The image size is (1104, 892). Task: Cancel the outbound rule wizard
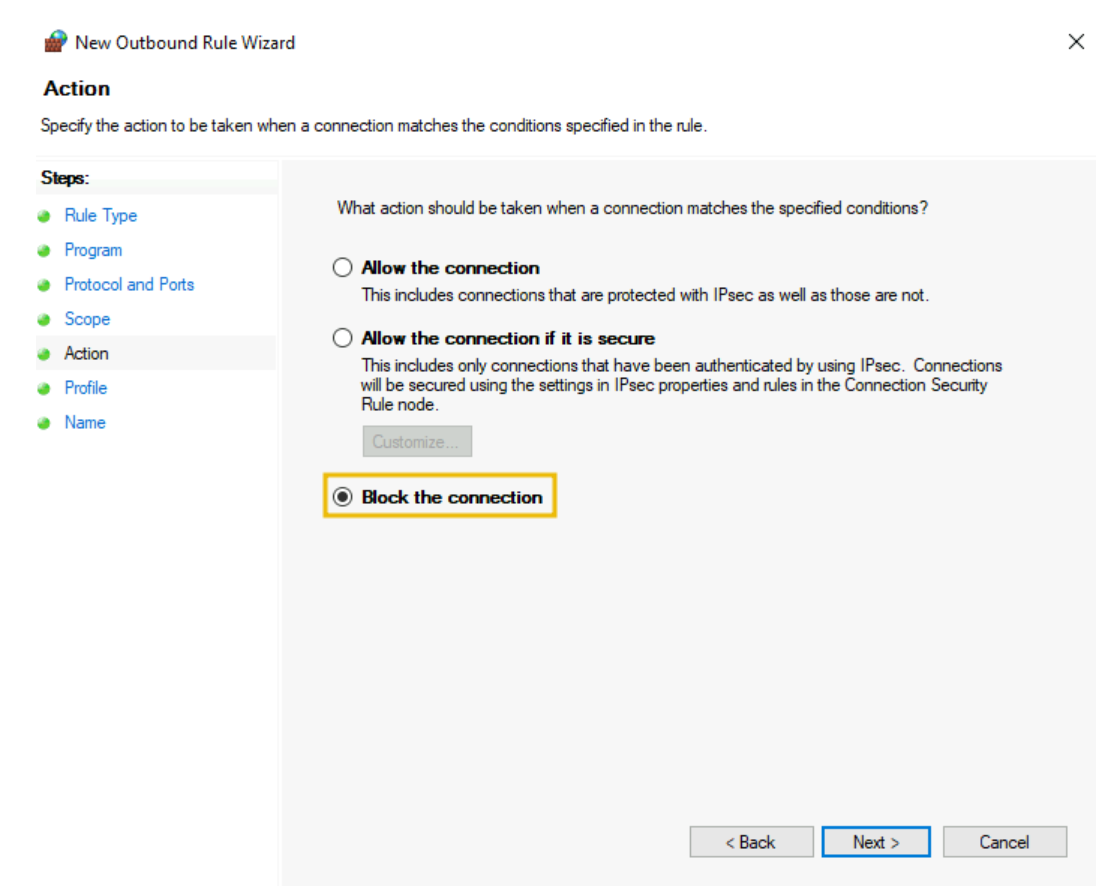click(1004, 842)
